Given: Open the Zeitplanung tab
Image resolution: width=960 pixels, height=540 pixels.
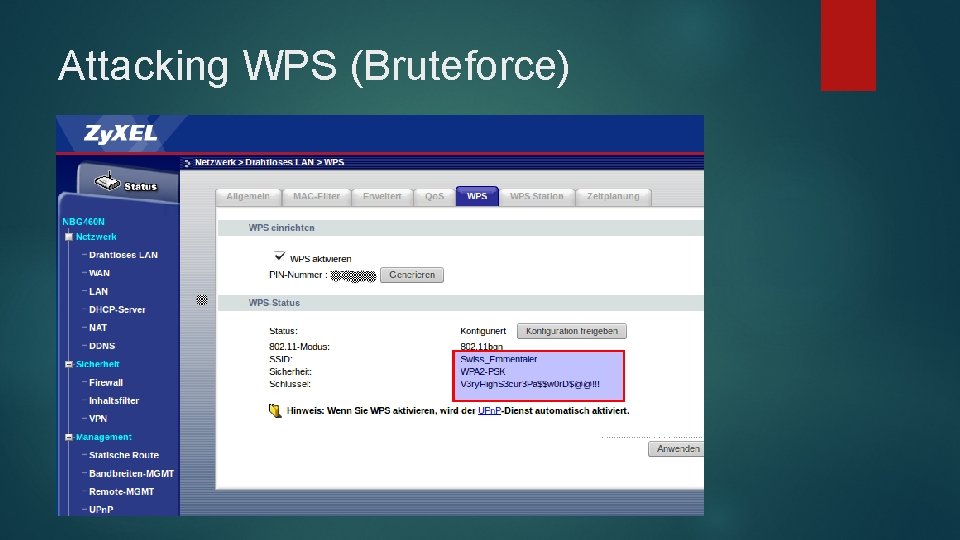Looking at the screenshot, I should pos(613,197).
